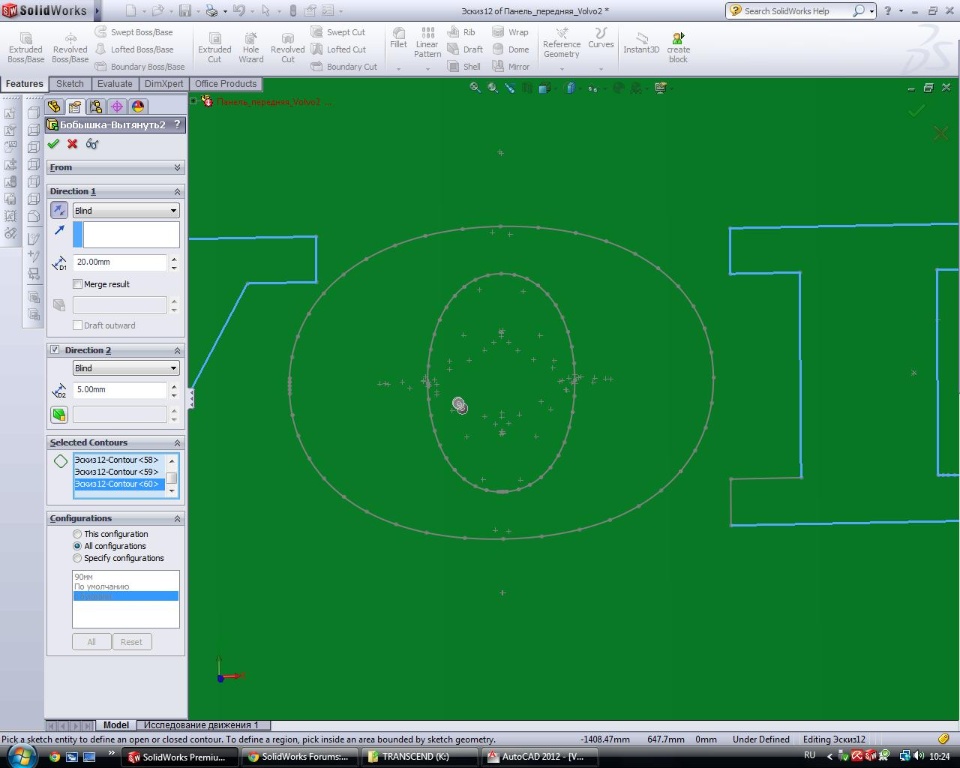
Task: Select the Lofted Cut tool
Action: coord(338,49)
